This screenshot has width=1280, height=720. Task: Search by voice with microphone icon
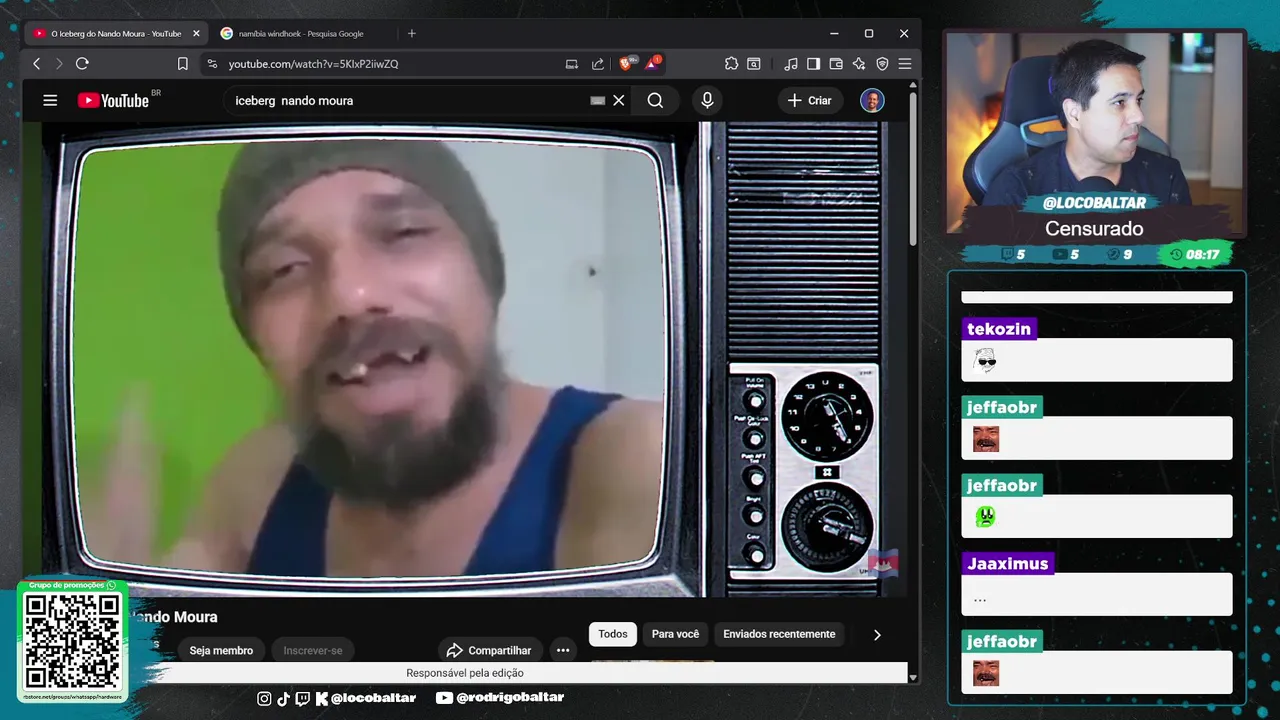tap(707, 100)
